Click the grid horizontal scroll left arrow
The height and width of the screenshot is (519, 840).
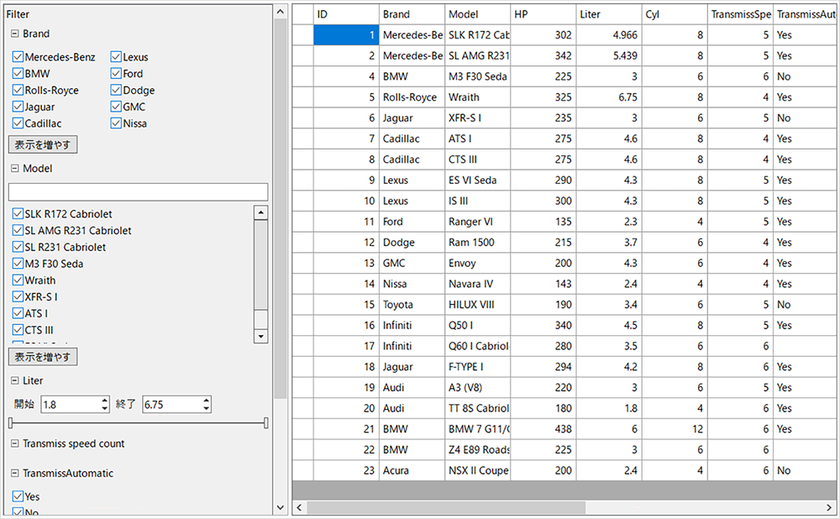click(299, 507)
